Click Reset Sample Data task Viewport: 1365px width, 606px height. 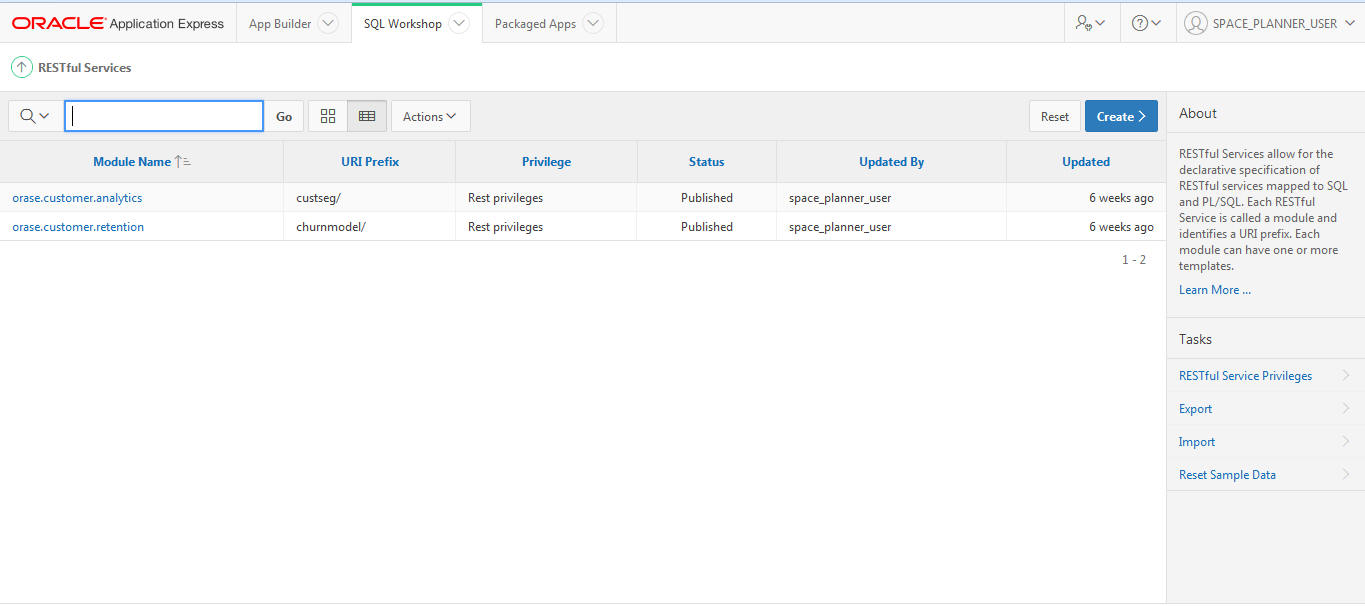click(x=1227, y=475)
